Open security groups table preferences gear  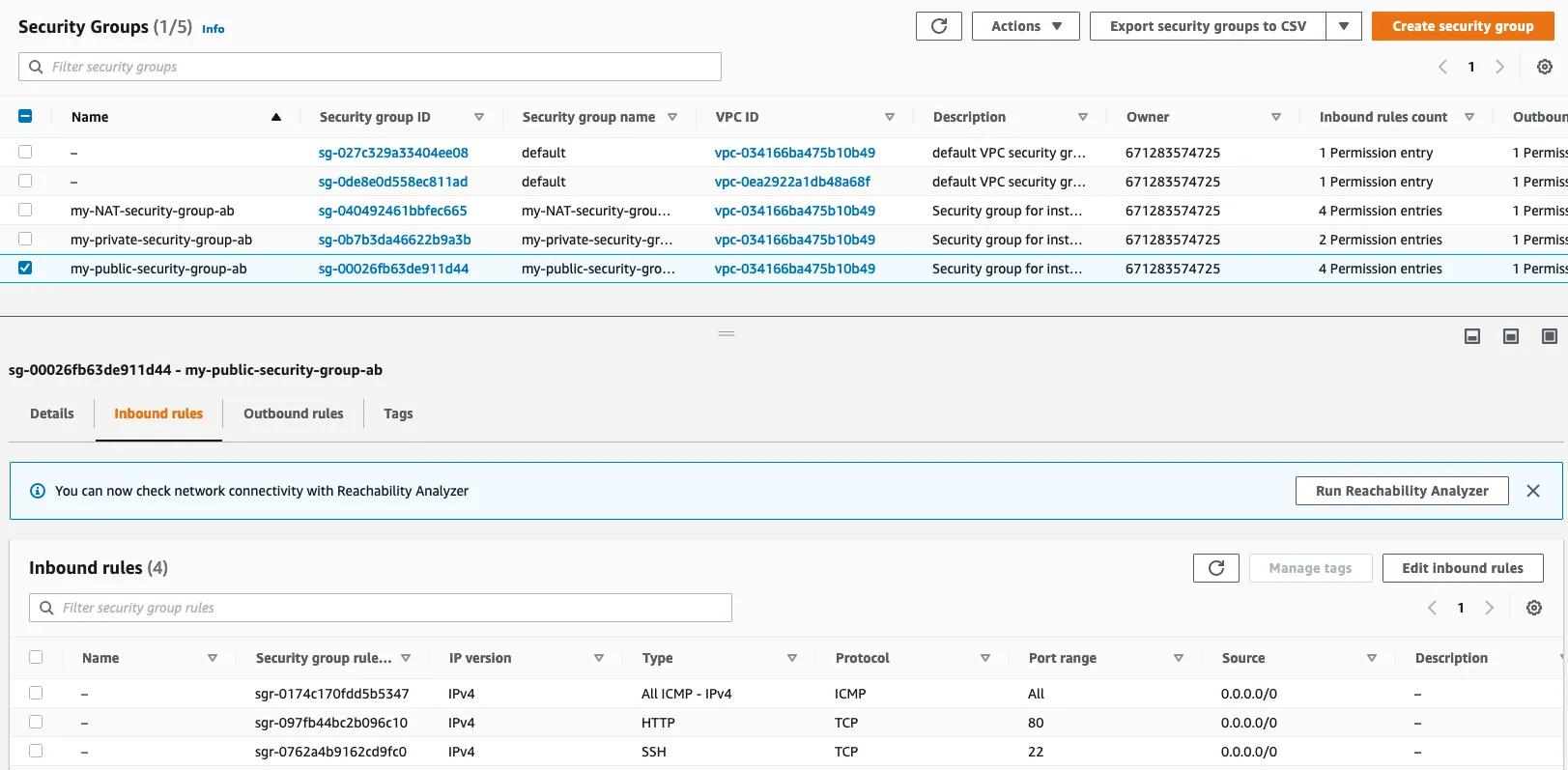click(1544, 67)
